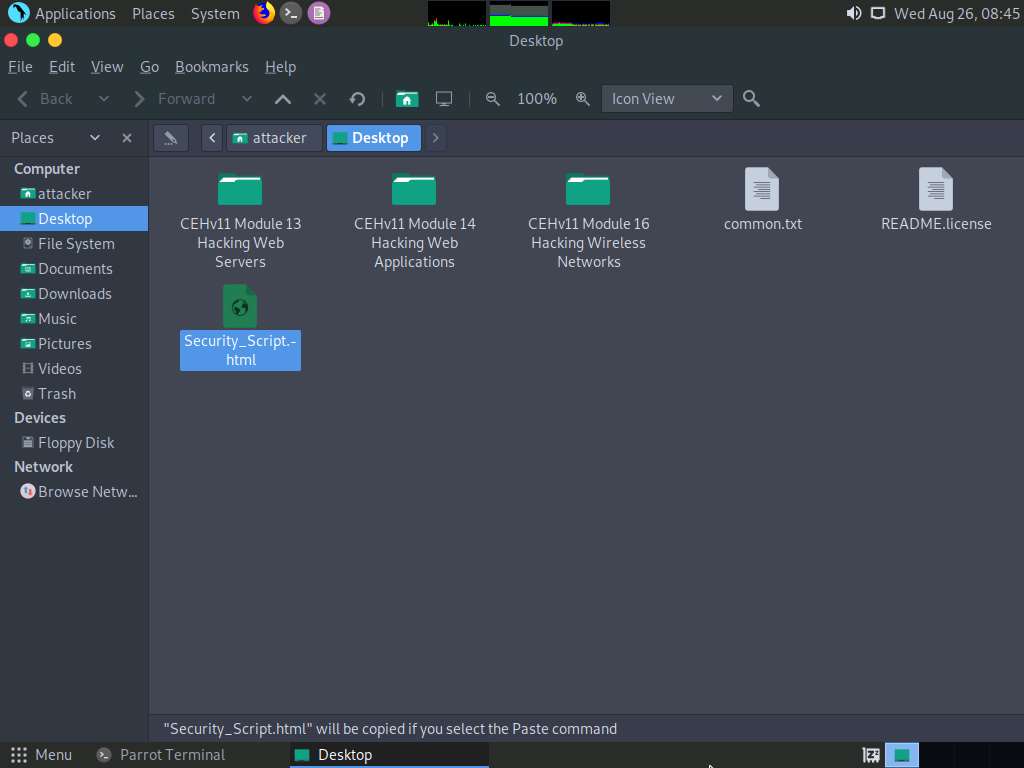1024x768 pixels.
Task: Launch Parrot Terminal from the taskbar
Action: [x=160, y=755]
